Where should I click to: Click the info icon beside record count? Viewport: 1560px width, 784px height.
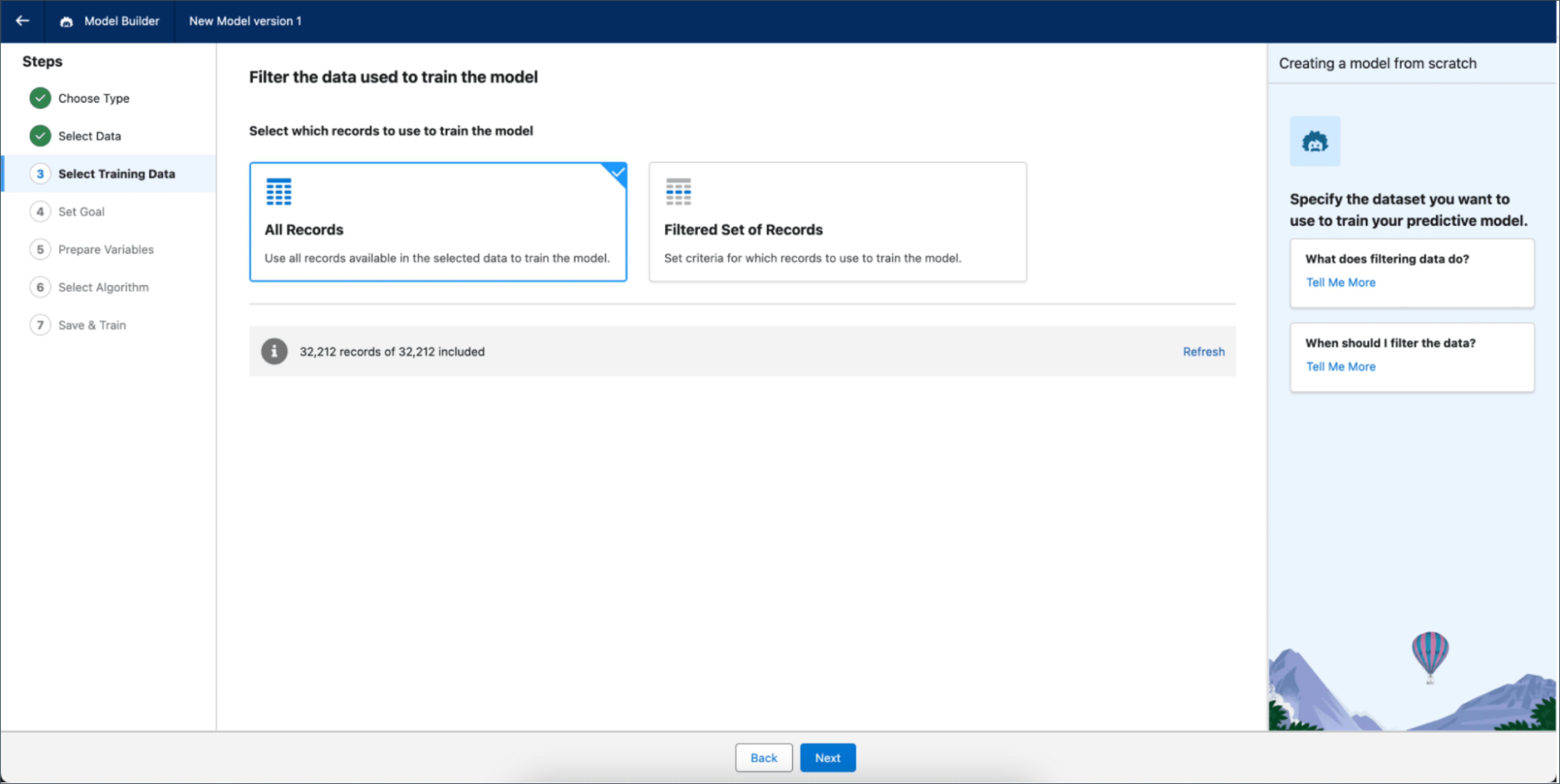pos(274,351)
